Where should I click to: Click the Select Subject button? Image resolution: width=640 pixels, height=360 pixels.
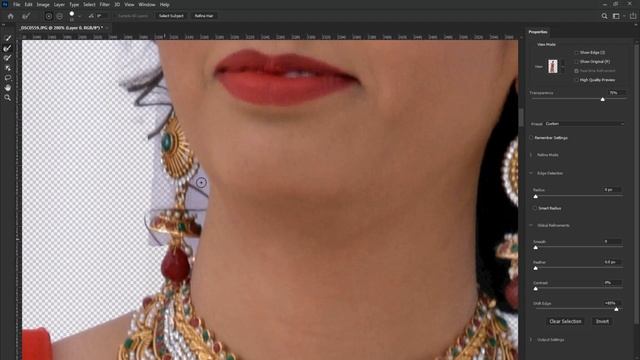[x=171, y=16]
